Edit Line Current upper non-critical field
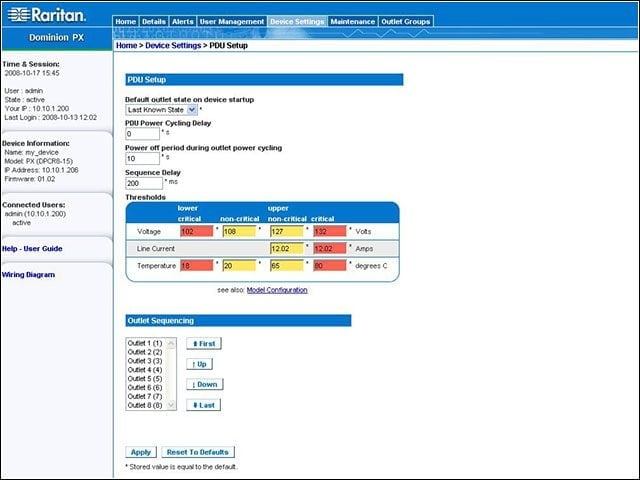 pos(287,248)
